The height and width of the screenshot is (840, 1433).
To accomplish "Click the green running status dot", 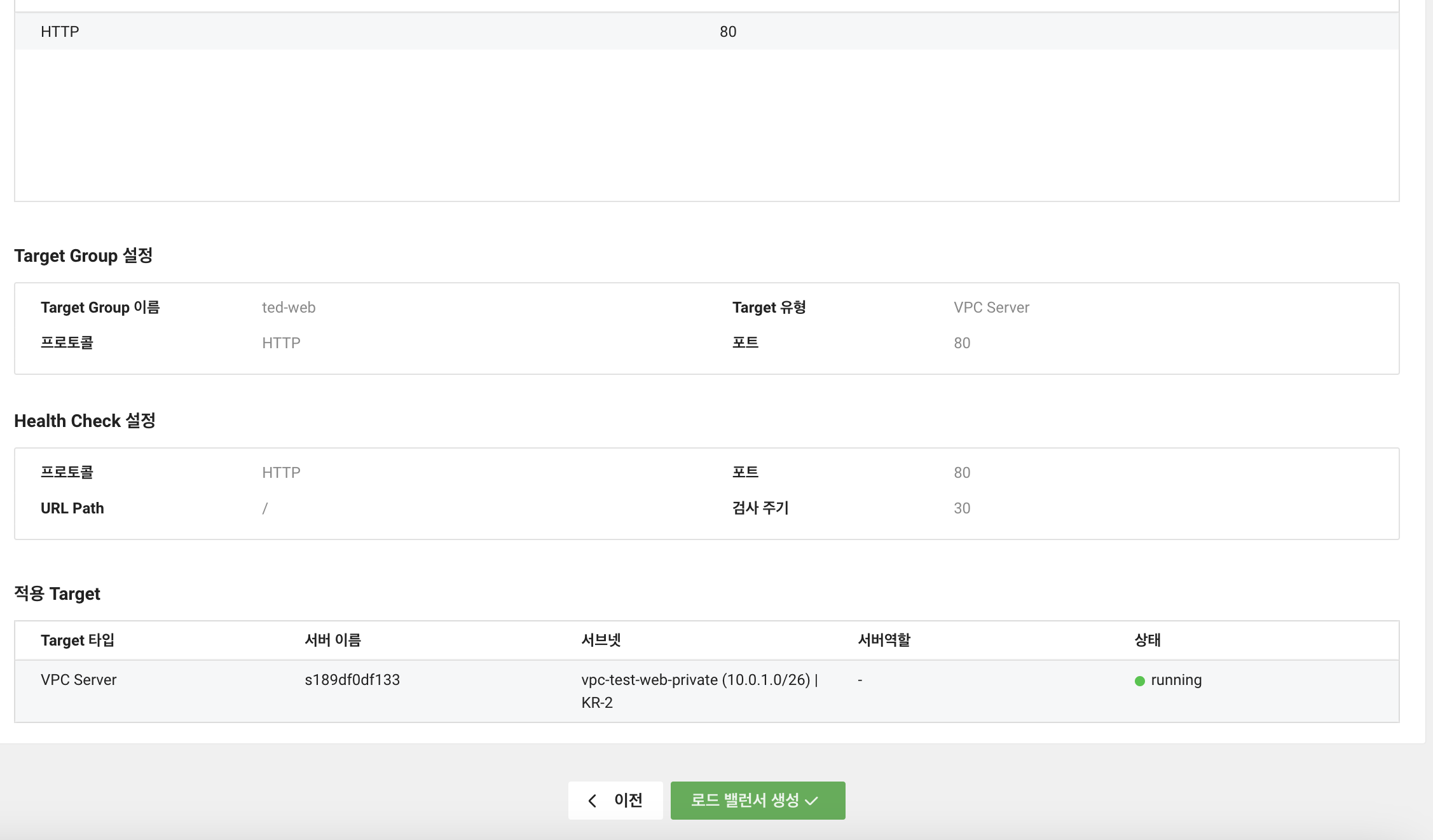I will (1139, 681).
